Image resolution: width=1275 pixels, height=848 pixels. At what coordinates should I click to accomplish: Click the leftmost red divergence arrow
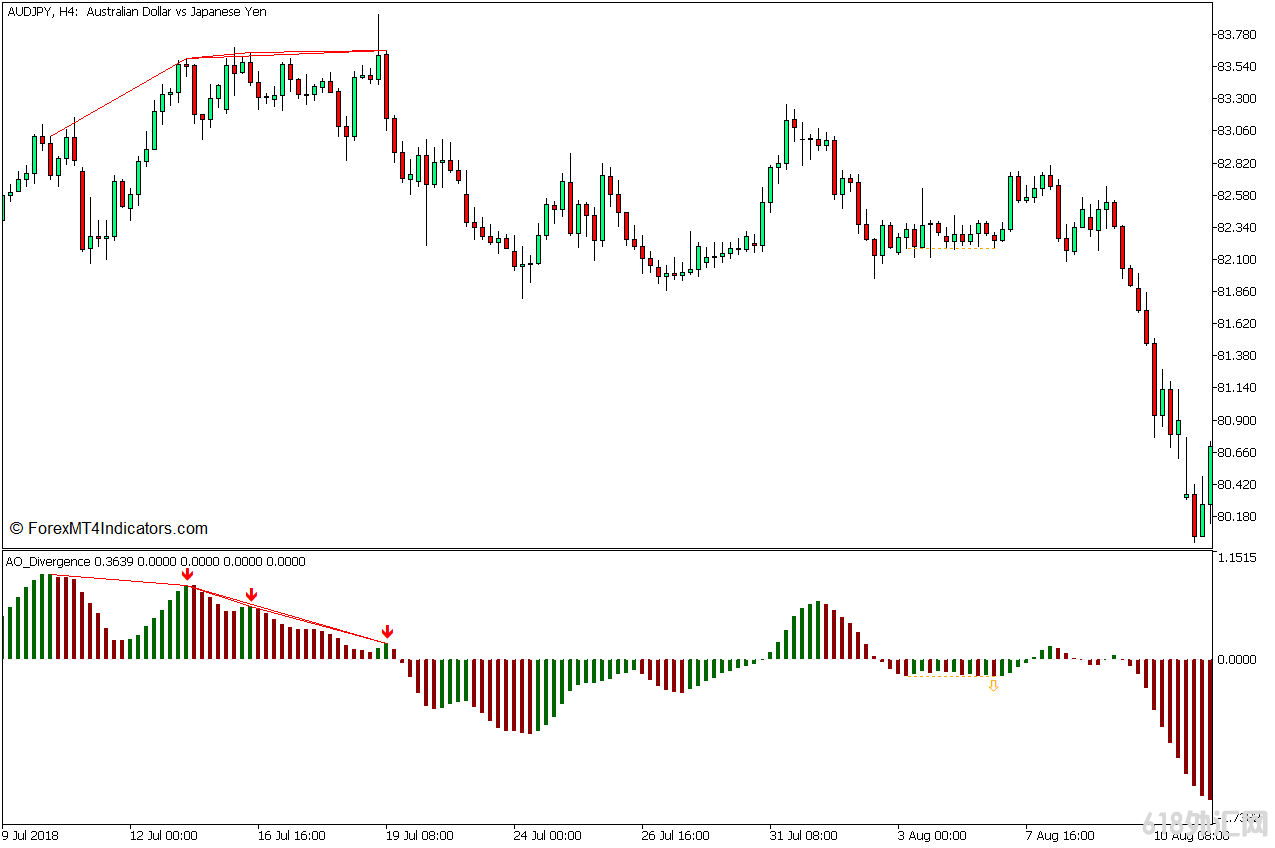click(187, 575)
